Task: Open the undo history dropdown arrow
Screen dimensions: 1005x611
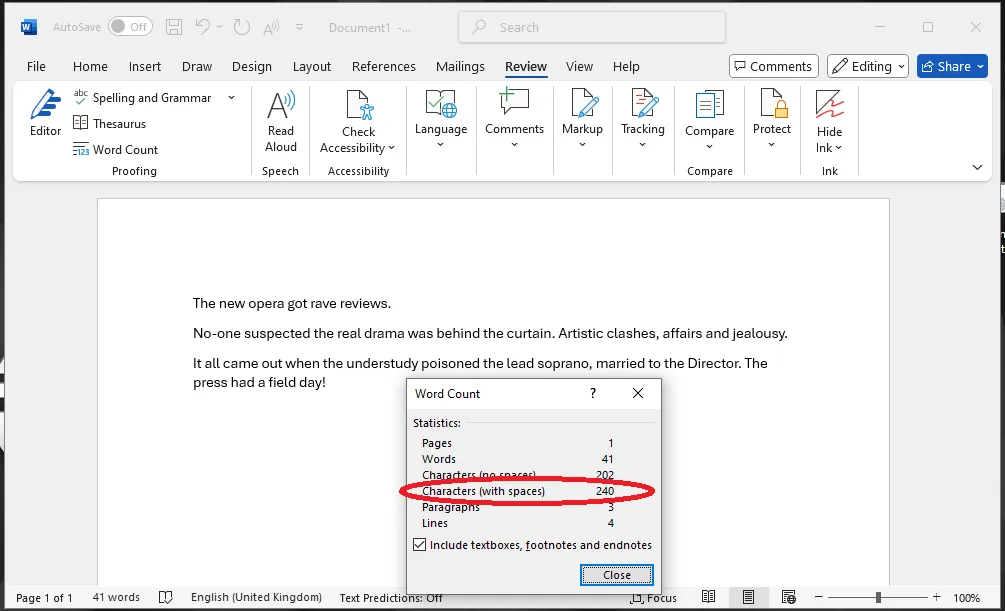Action: click(219, 27)
